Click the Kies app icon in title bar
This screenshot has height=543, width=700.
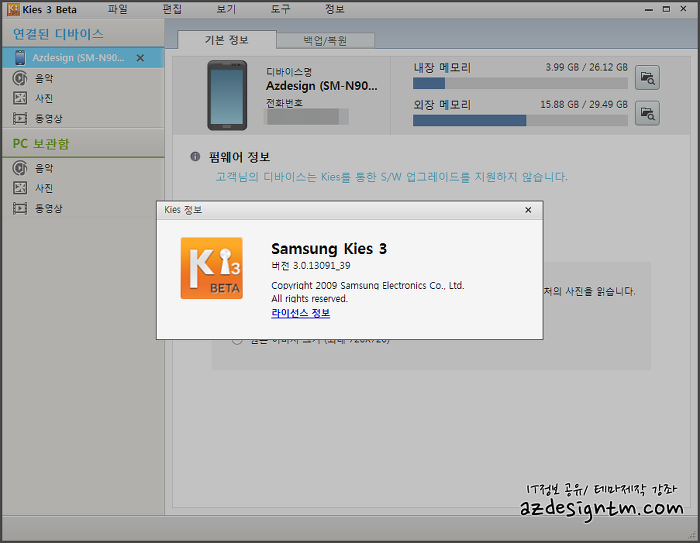[x=13, y=9]
